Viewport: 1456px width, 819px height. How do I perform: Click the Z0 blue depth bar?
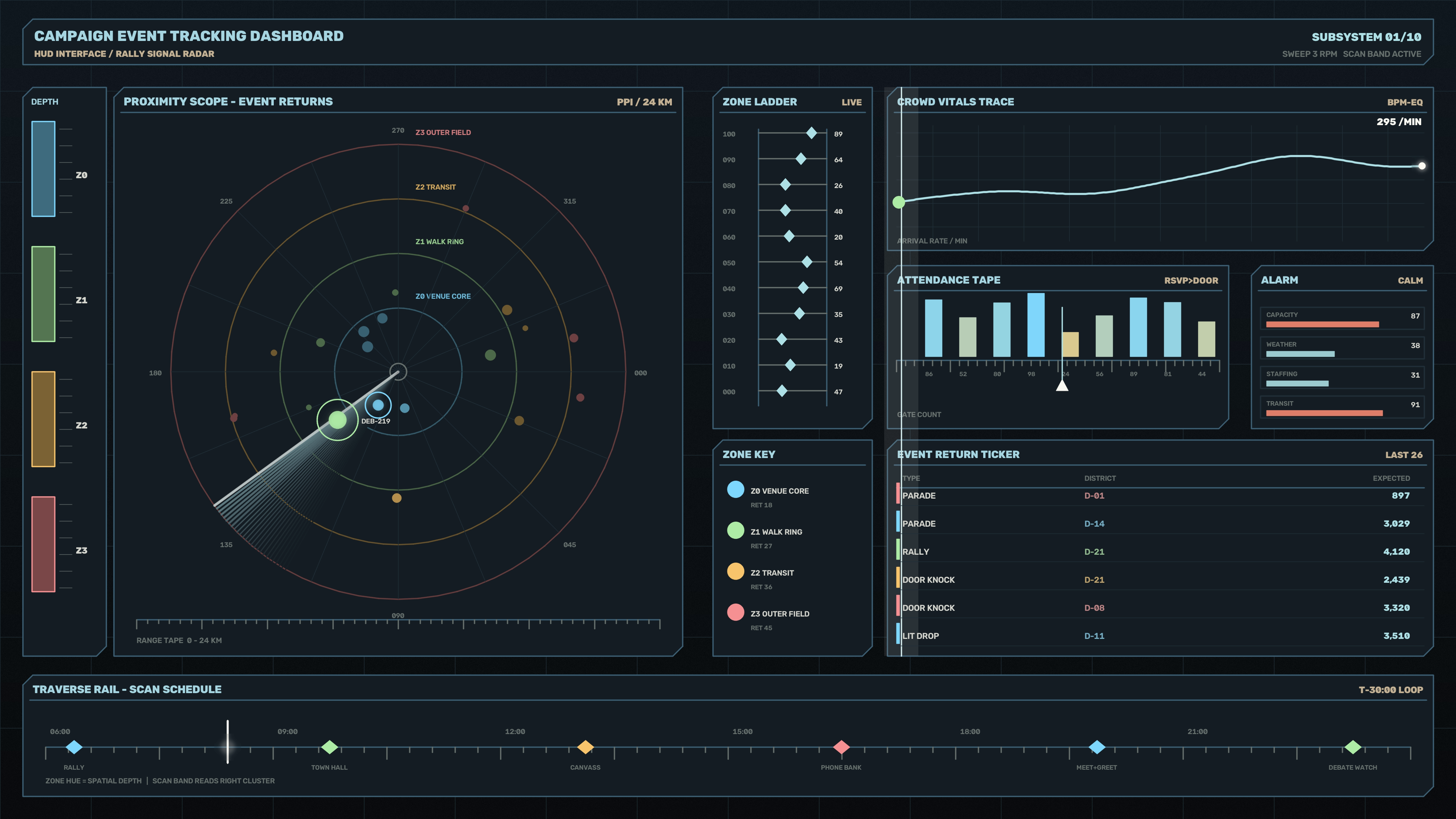point(44,168)
